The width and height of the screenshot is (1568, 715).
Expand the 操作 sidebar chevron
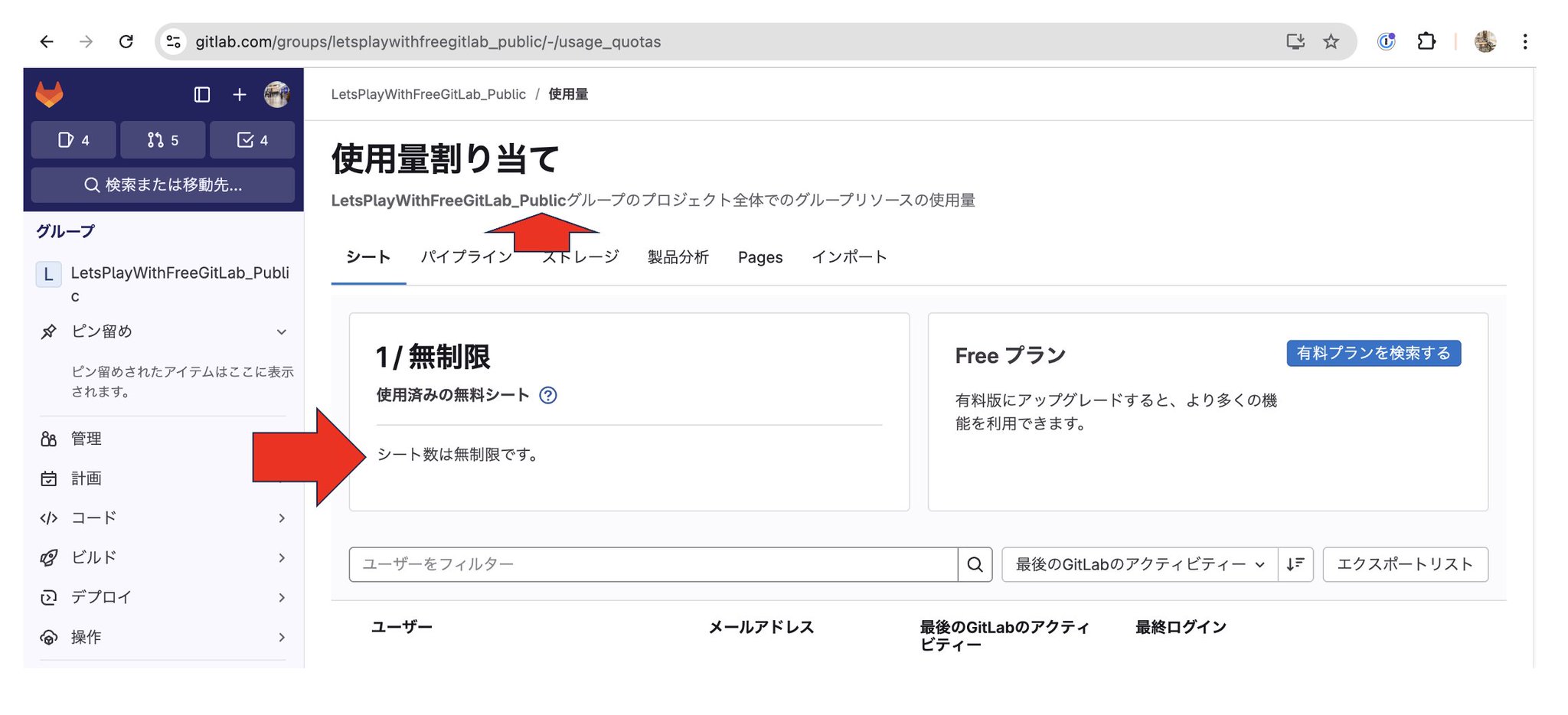click(282, 638)
